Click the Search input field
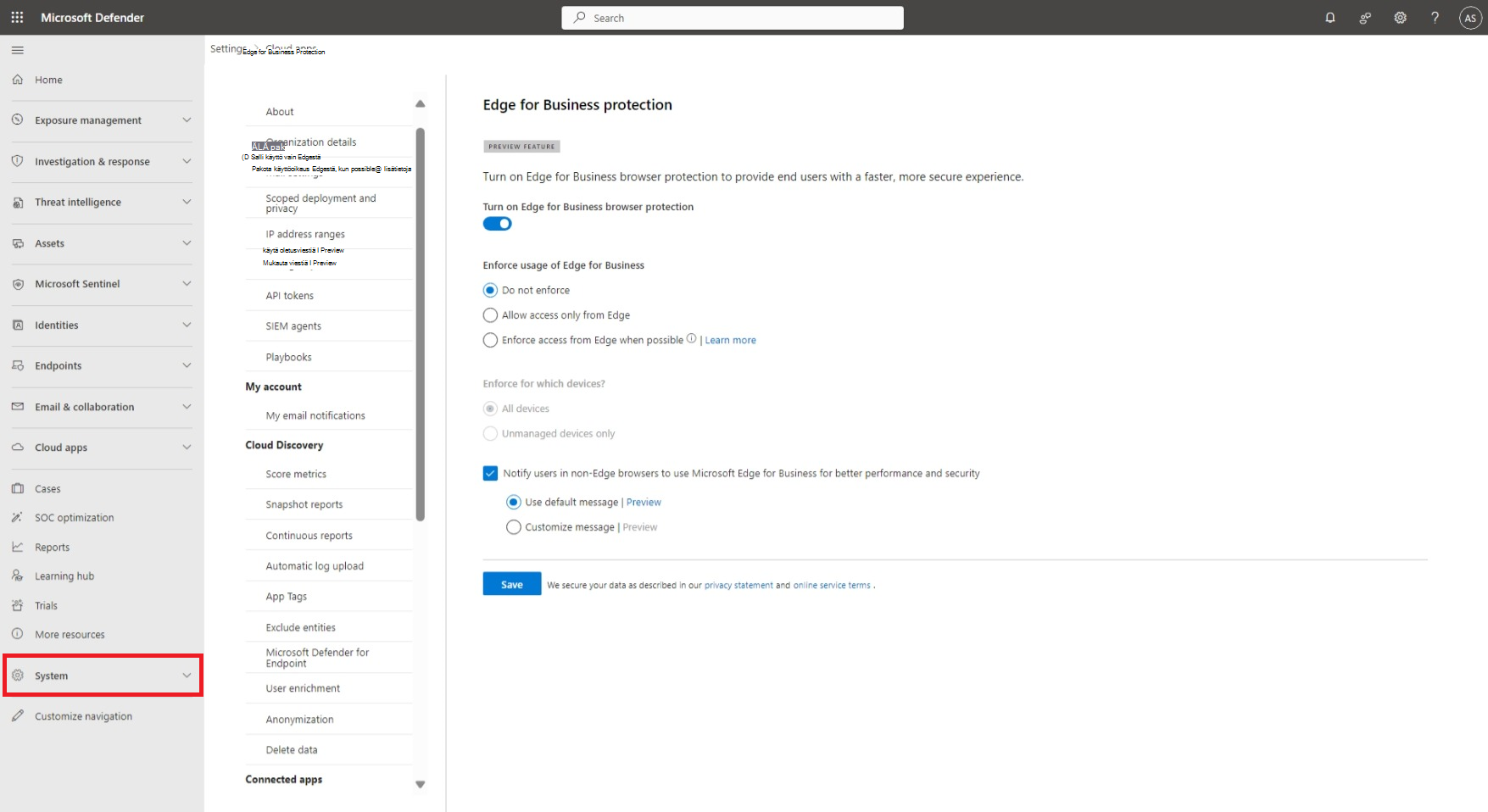Screen dimensions: 1488x812 733,18
